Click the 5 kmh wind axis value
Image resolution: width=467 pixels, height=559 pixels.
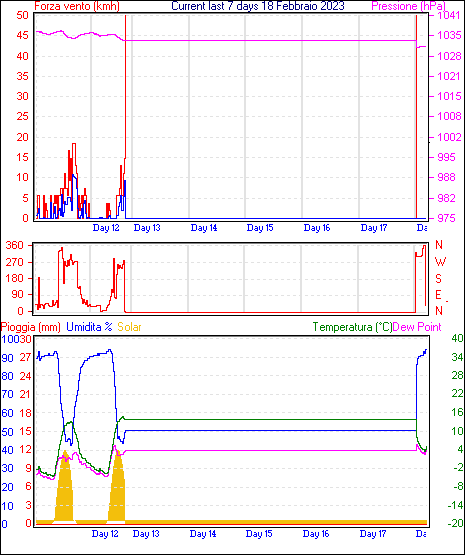pyautogui.click(x=25, y=198)
